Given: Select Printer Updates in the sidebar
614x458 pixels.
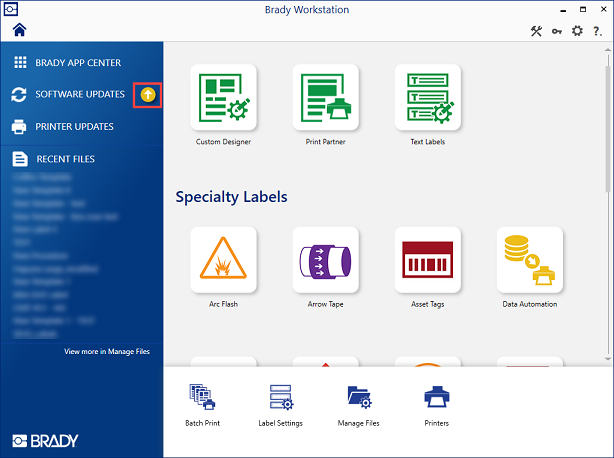Looking at the screenshot, I should click(x=74, y=127).
